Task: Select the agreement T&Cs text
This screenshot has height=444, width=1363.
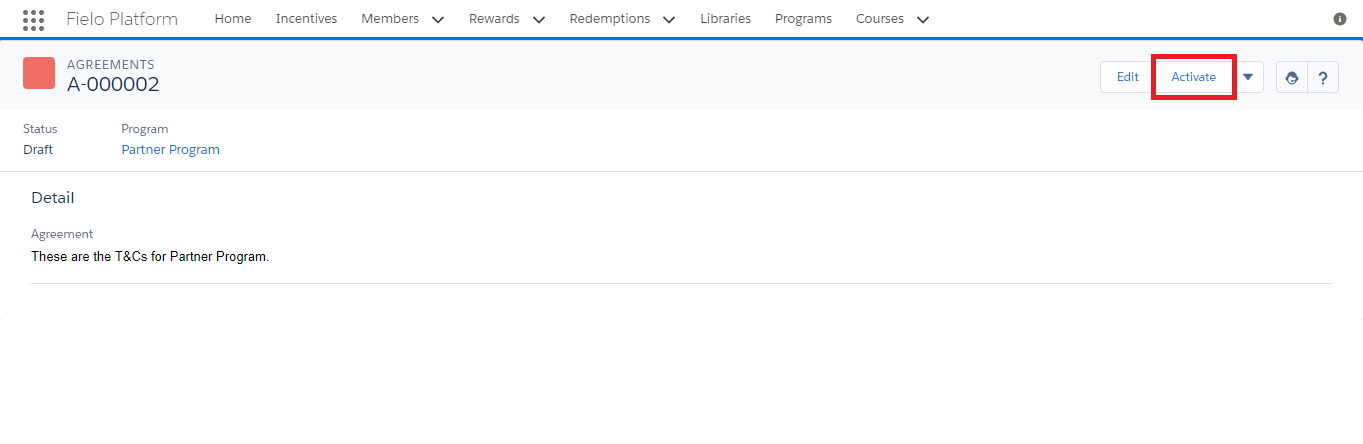Action: click(x=150, y=257)
